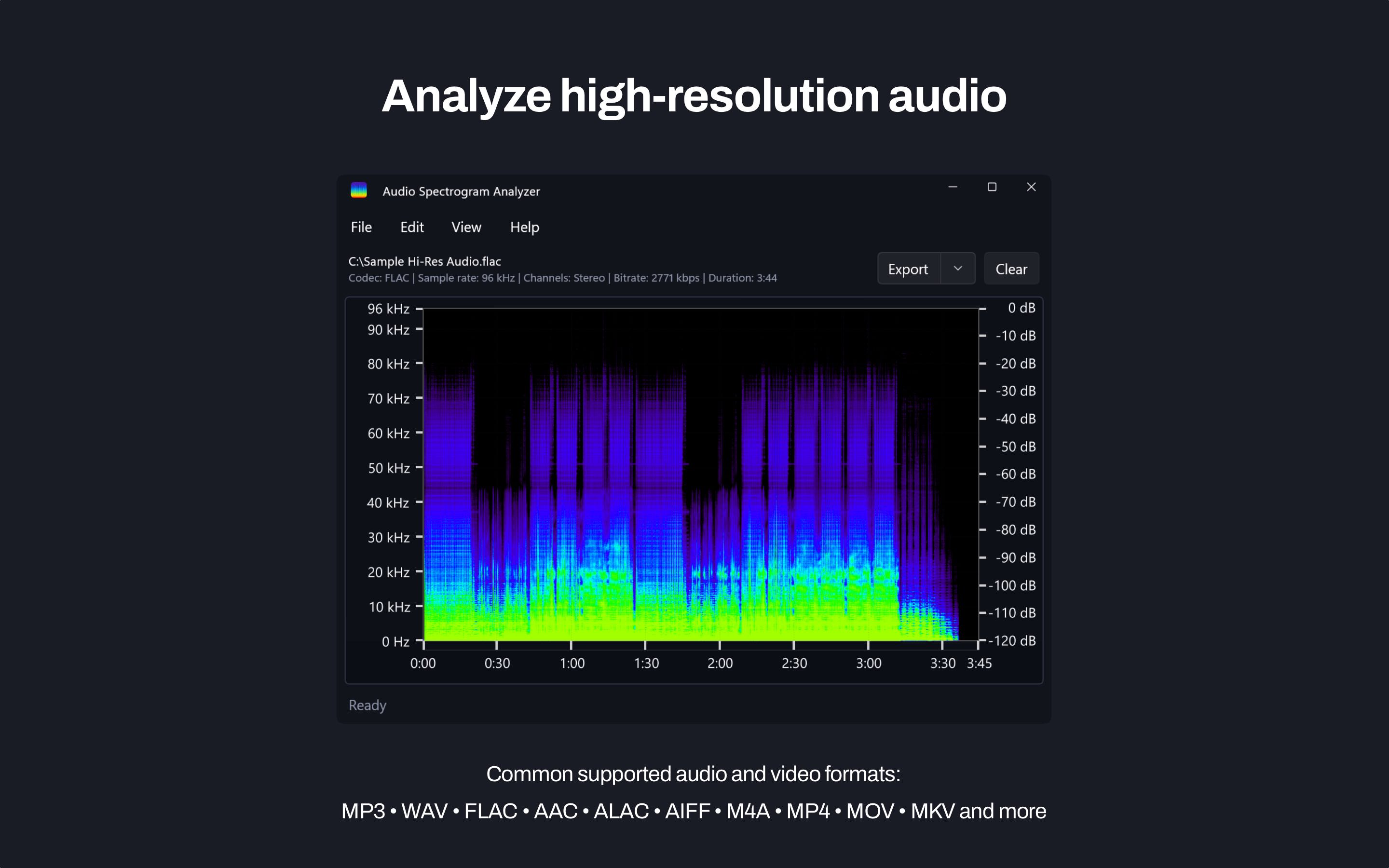Viewport: 1389px width, 868px height.
Task: Click the Export button
Action: point(909,269)
